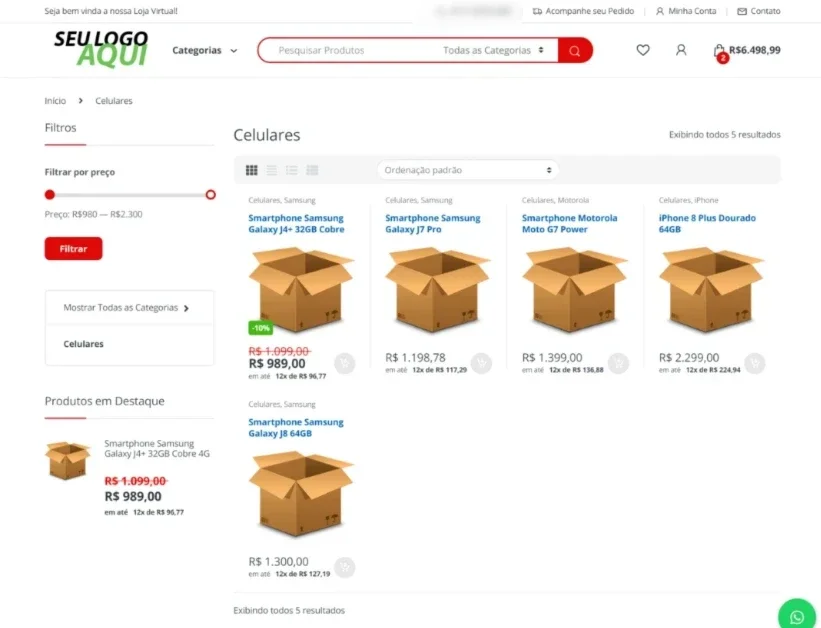Click Moto G7 Power product box image
Image resolution: width=821 pixels, height=628 pixels.
[574, 290]
